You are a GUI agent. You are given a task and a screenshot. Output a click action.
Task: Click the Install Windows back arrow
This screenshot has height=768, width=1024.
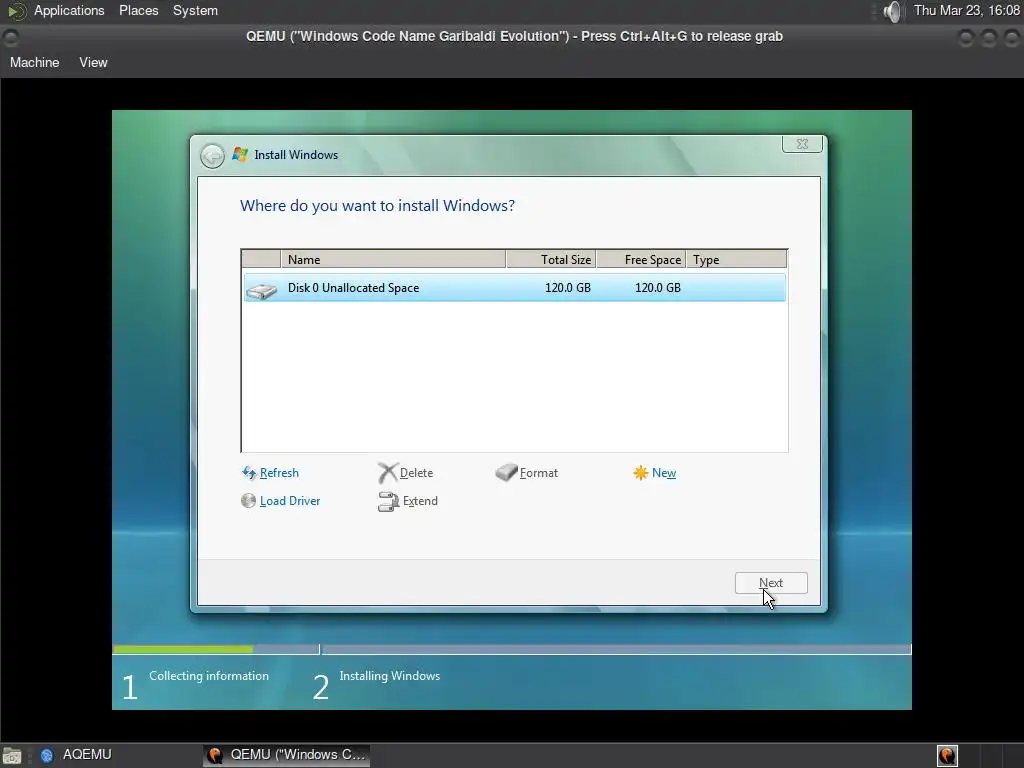coord(212,156)
